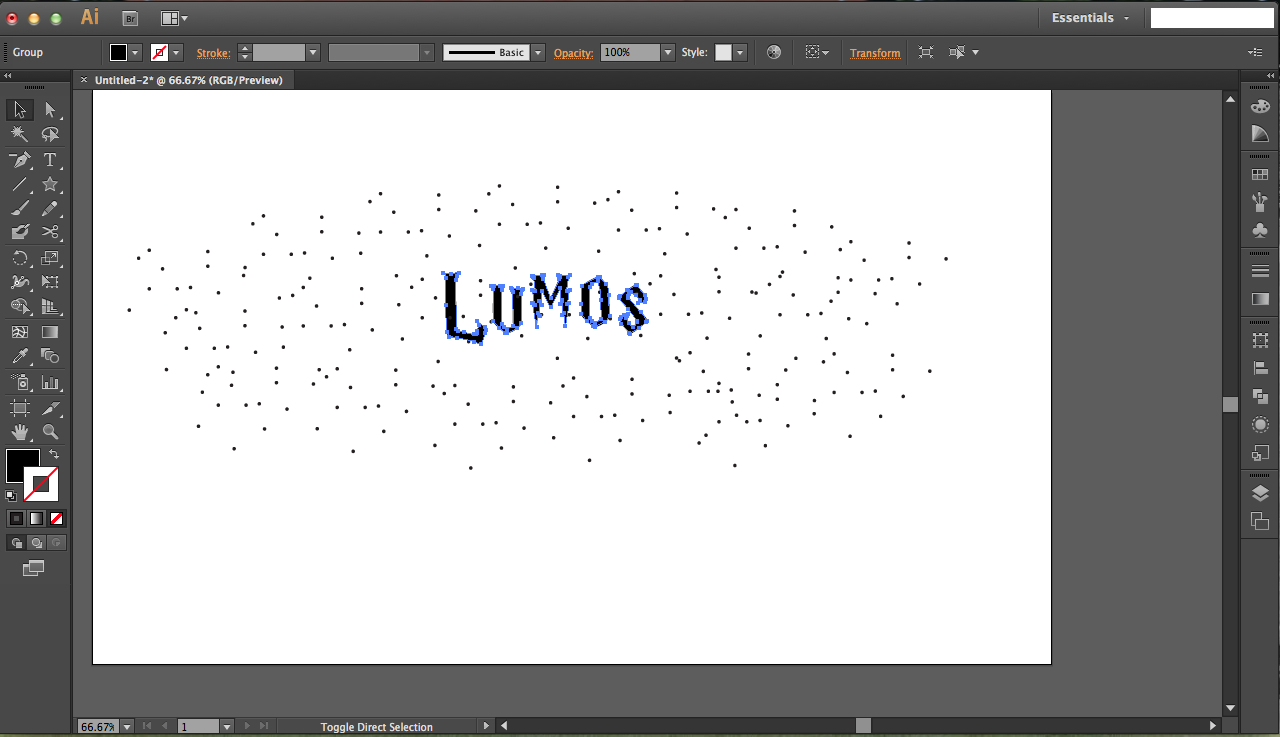This screenshot has width=1280, height=737.
Task: Select the Shape Builder tool
Action: pos(20,306)
